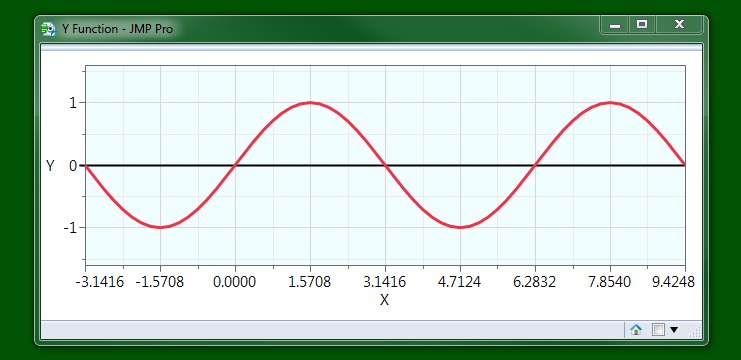The image size is (741, 360).
Task: Click the window title 'Y Function - JMP Pro'
Action: pos(118,29)
